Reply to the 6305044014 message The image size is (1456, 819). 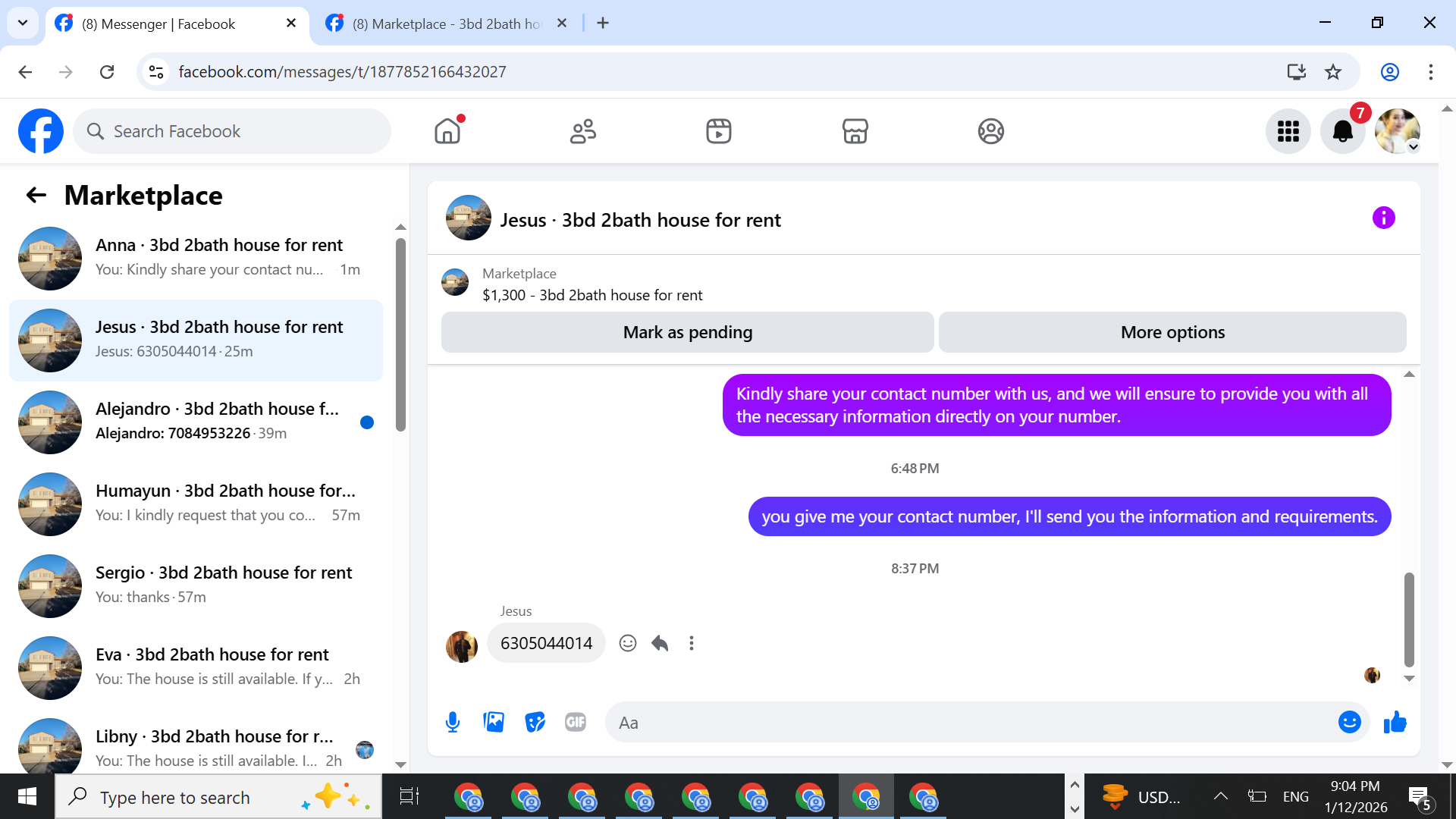(x=660, y=643)
